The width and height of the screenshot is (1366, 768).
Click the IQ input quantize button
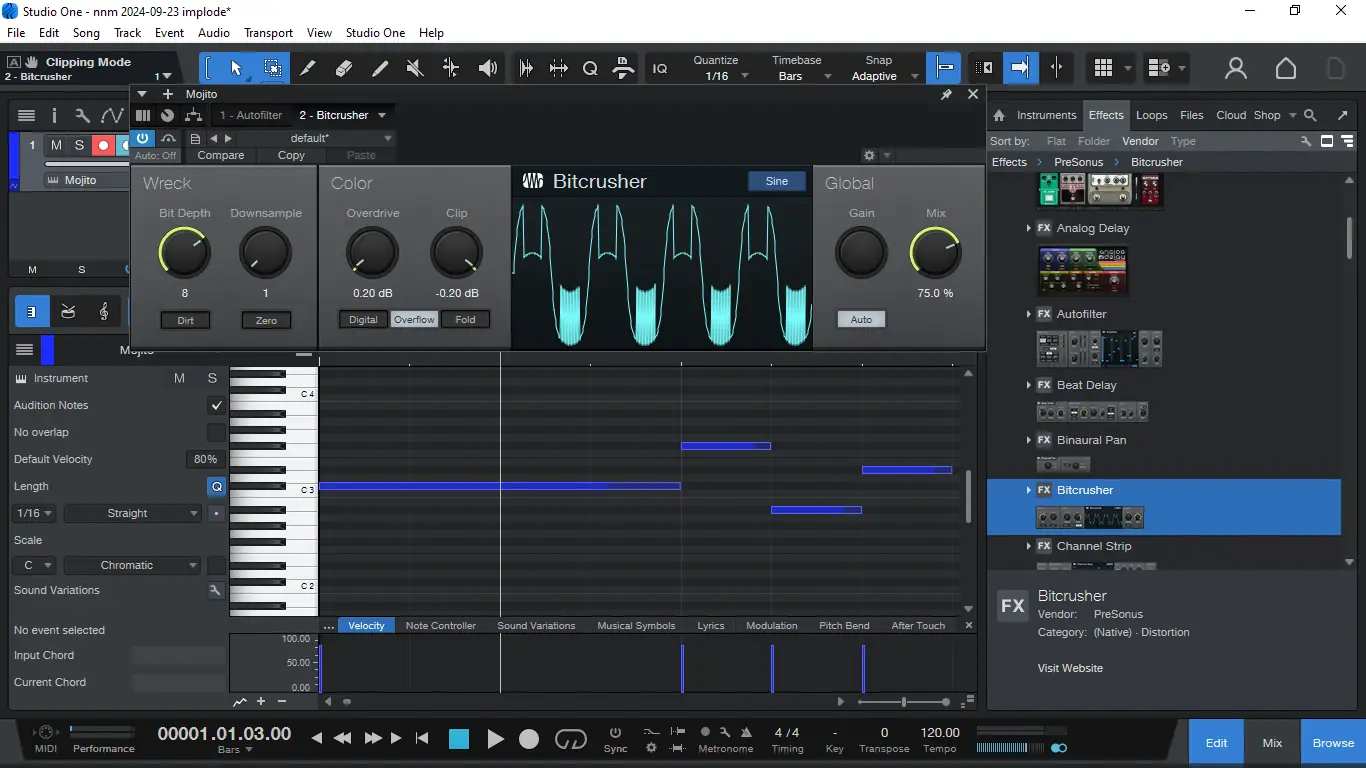pyautogui.click(x=660, y=68)
